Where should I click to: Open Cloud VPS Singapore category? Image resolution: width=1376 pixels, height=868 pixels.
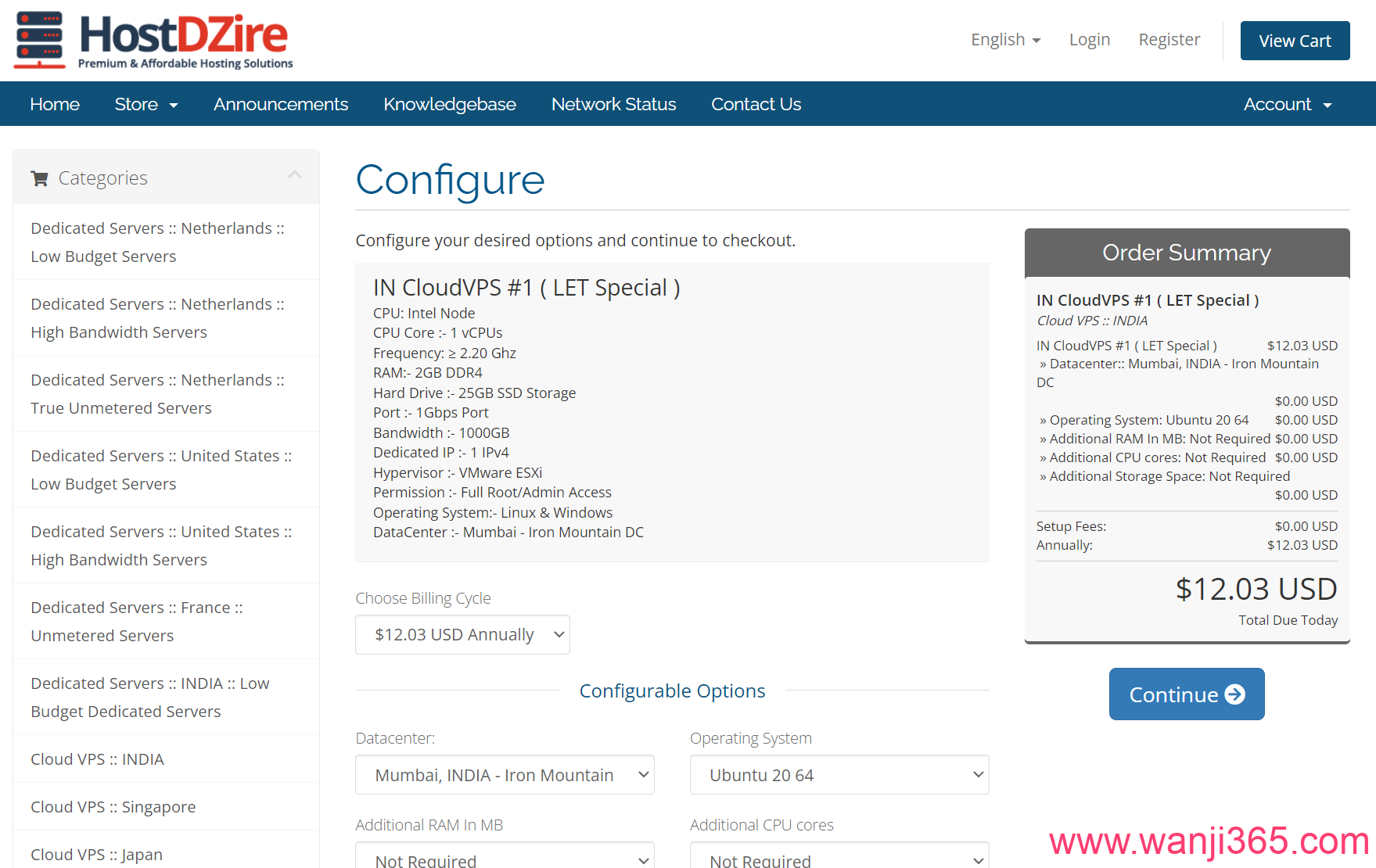(166, 807)
